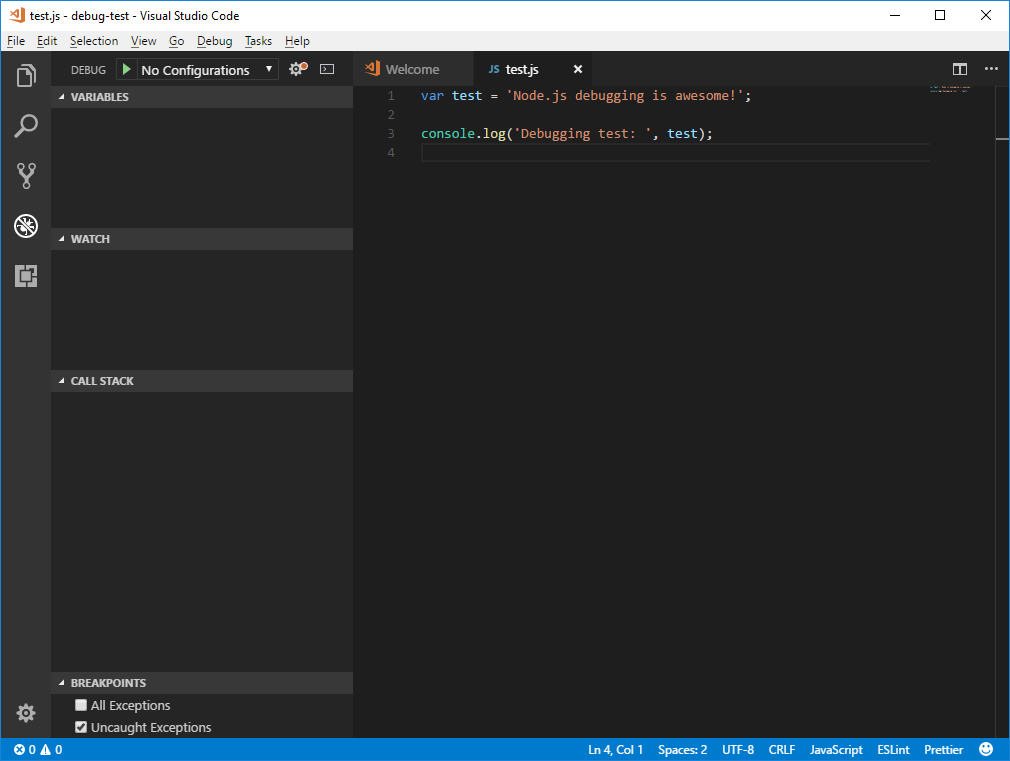Close the test.js editor tab
1010x761 pixels.
coord(577,69)
